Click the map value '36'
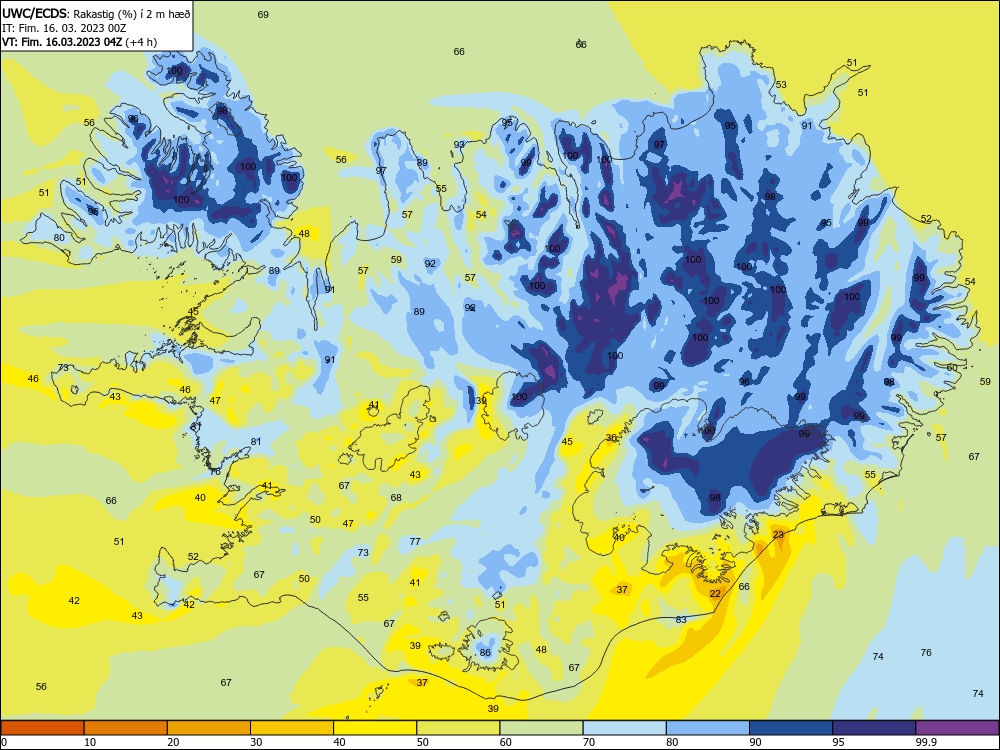Image resolution: width=1000 pixels, height=750 pixels. 612,438
